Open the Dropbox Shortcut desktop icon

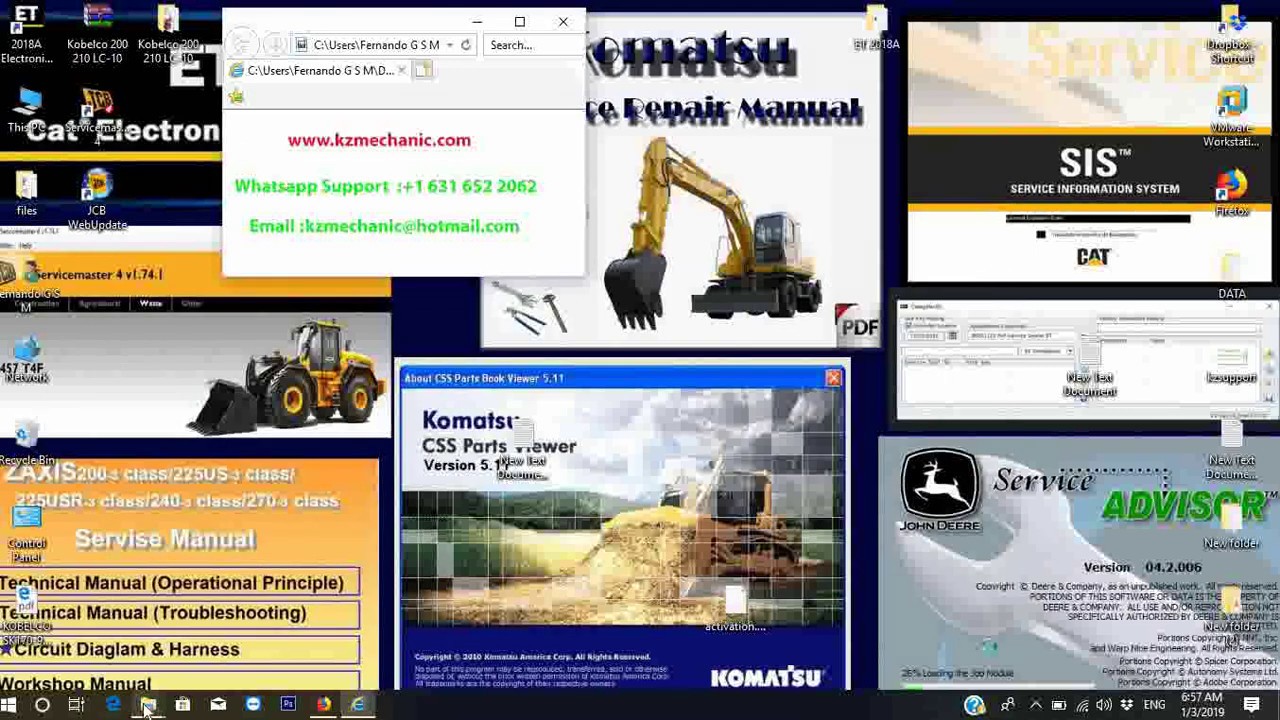pos(1232,35)
